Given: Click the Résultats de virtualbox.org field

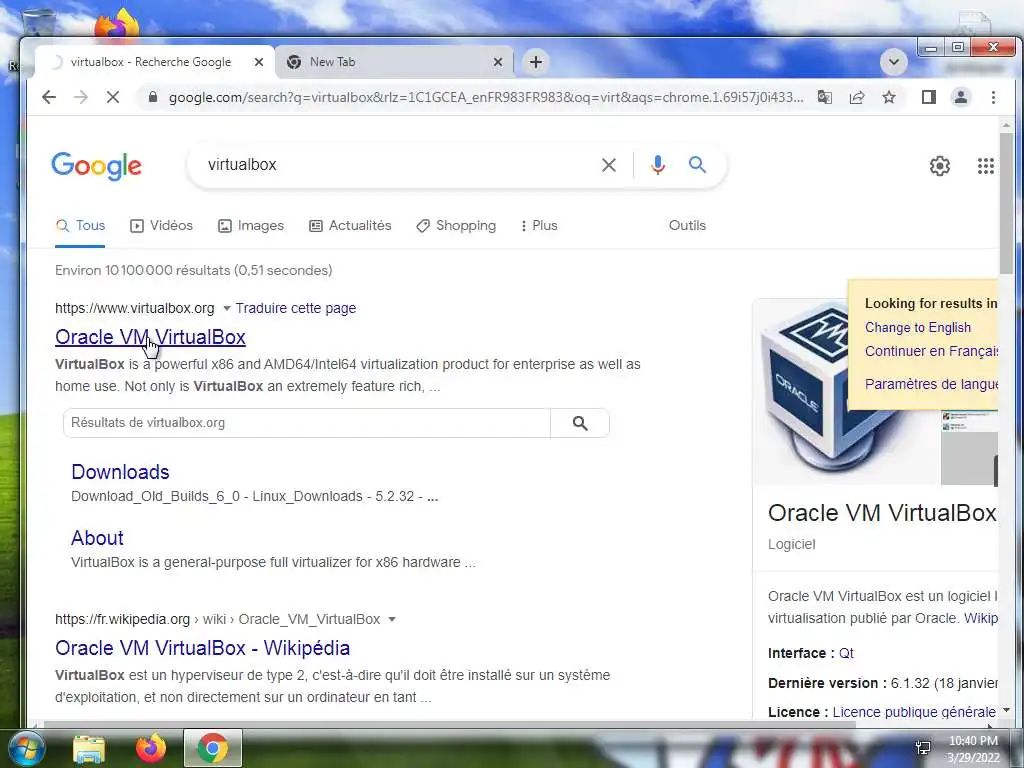Looking at the screenshot, I should click(x=307, y=423).
